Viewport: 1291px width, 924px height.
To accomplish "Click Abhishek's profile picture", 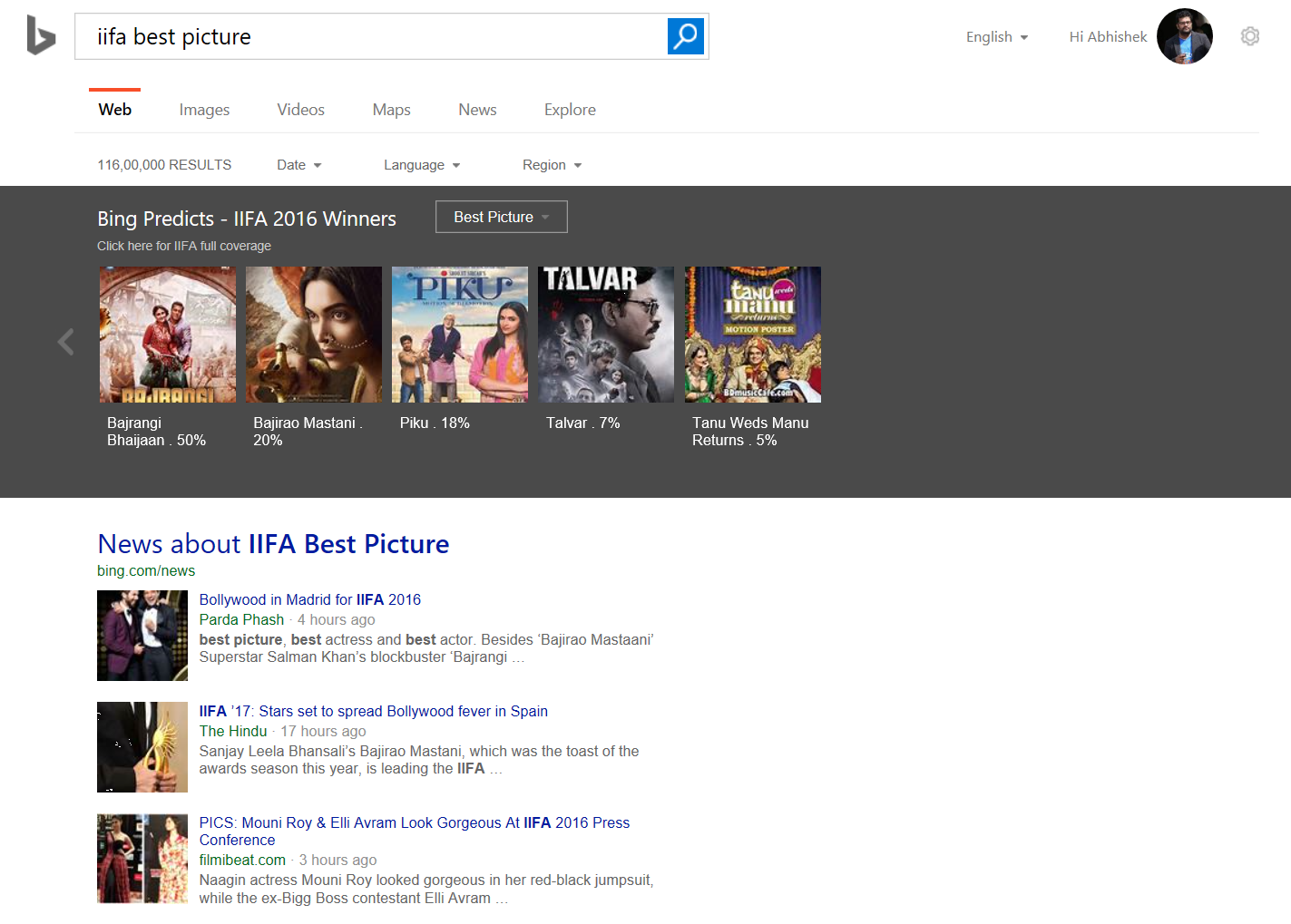I will [1184, 35].
